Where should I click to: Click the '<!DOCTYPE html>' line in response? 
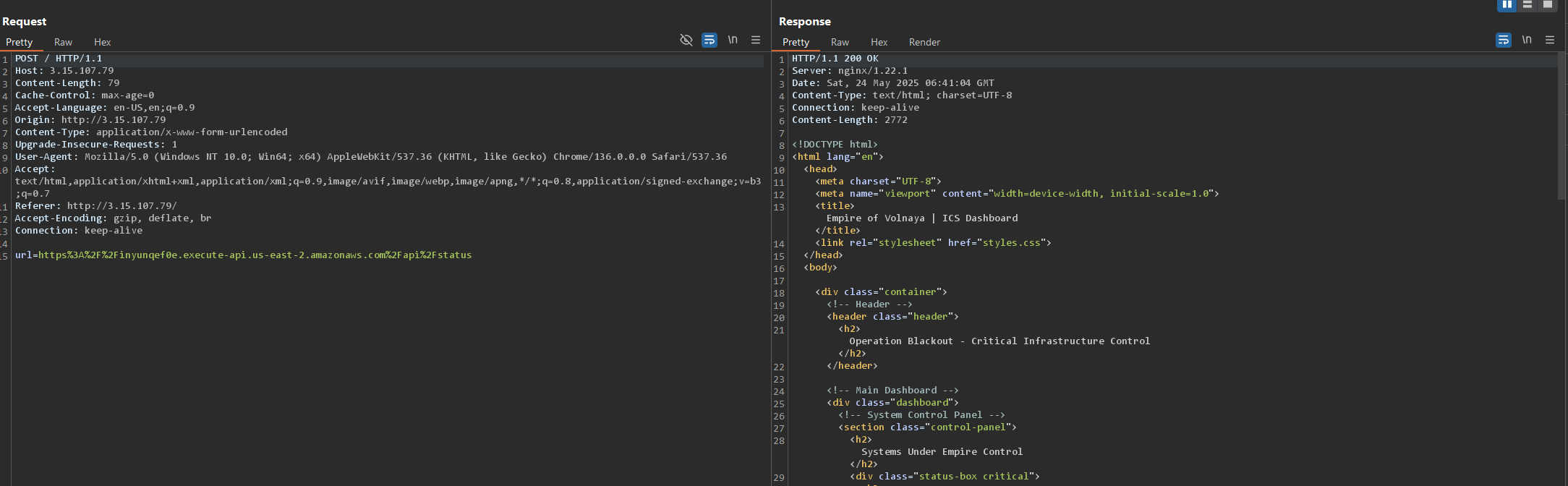(835, 145)
